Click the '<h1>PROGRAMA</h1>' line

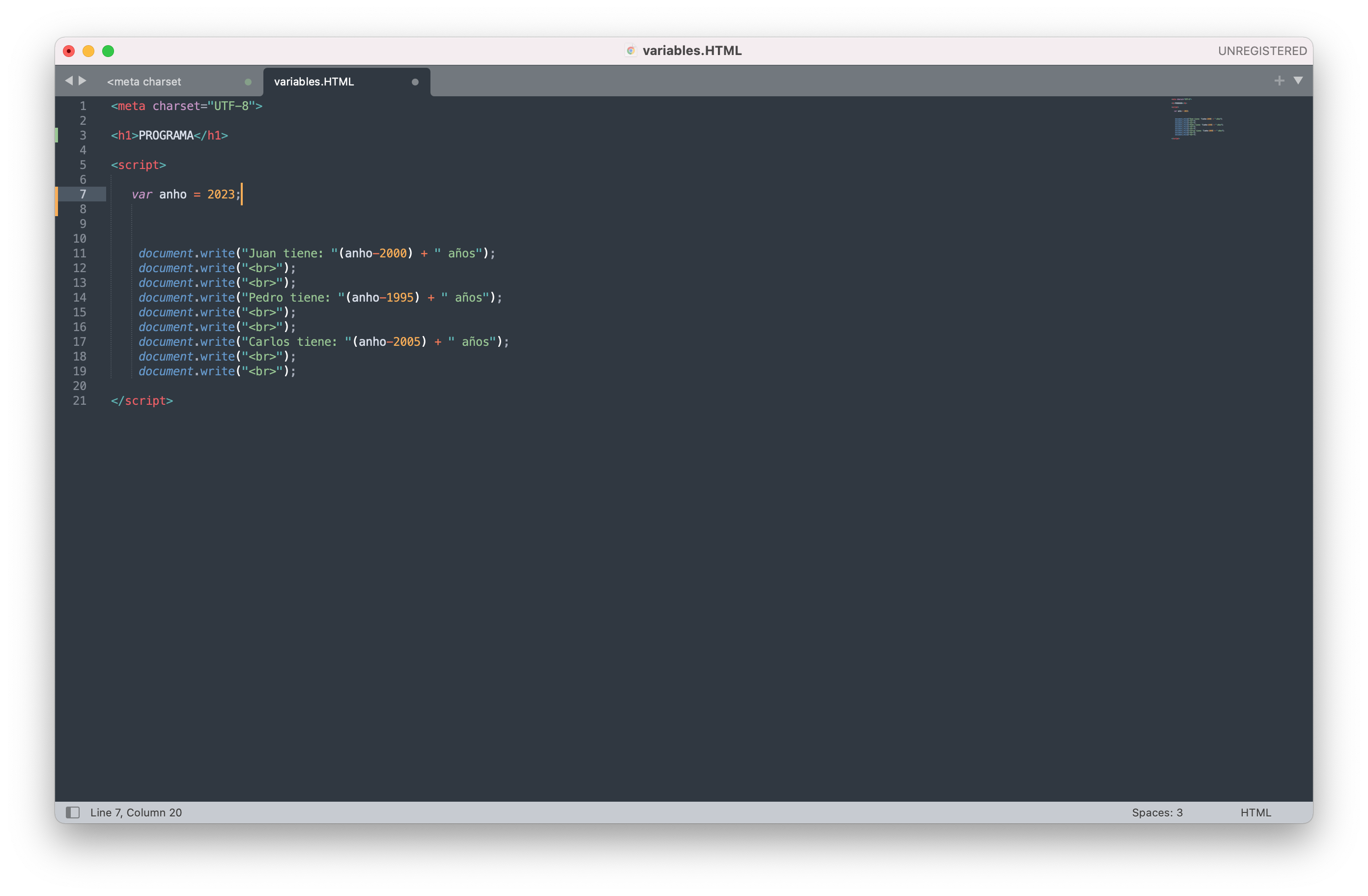170,136
